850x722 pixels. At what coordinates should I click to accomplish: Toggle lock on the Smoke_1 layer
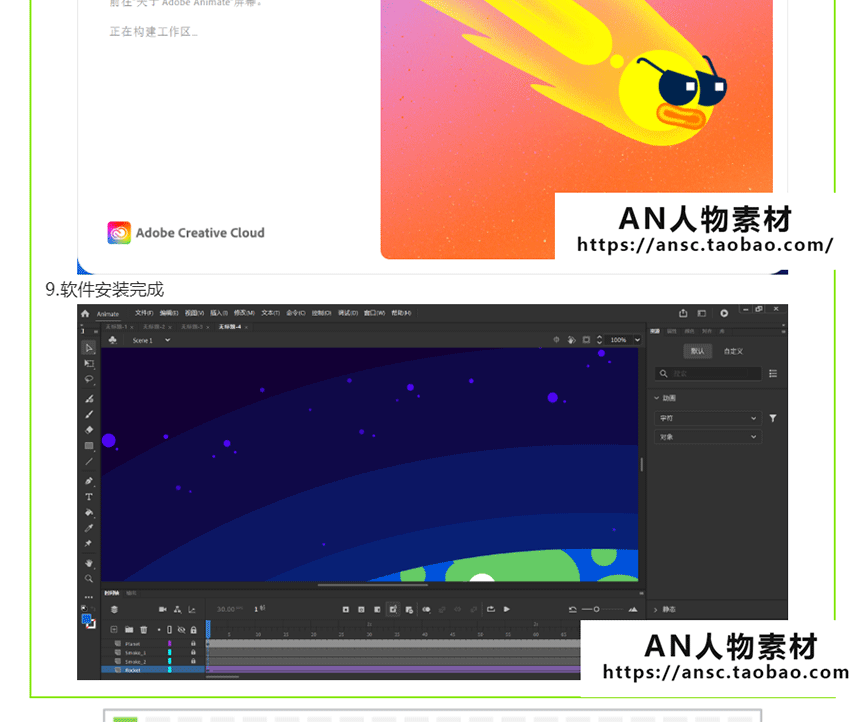pyautogui.click(x=193, y=652)
